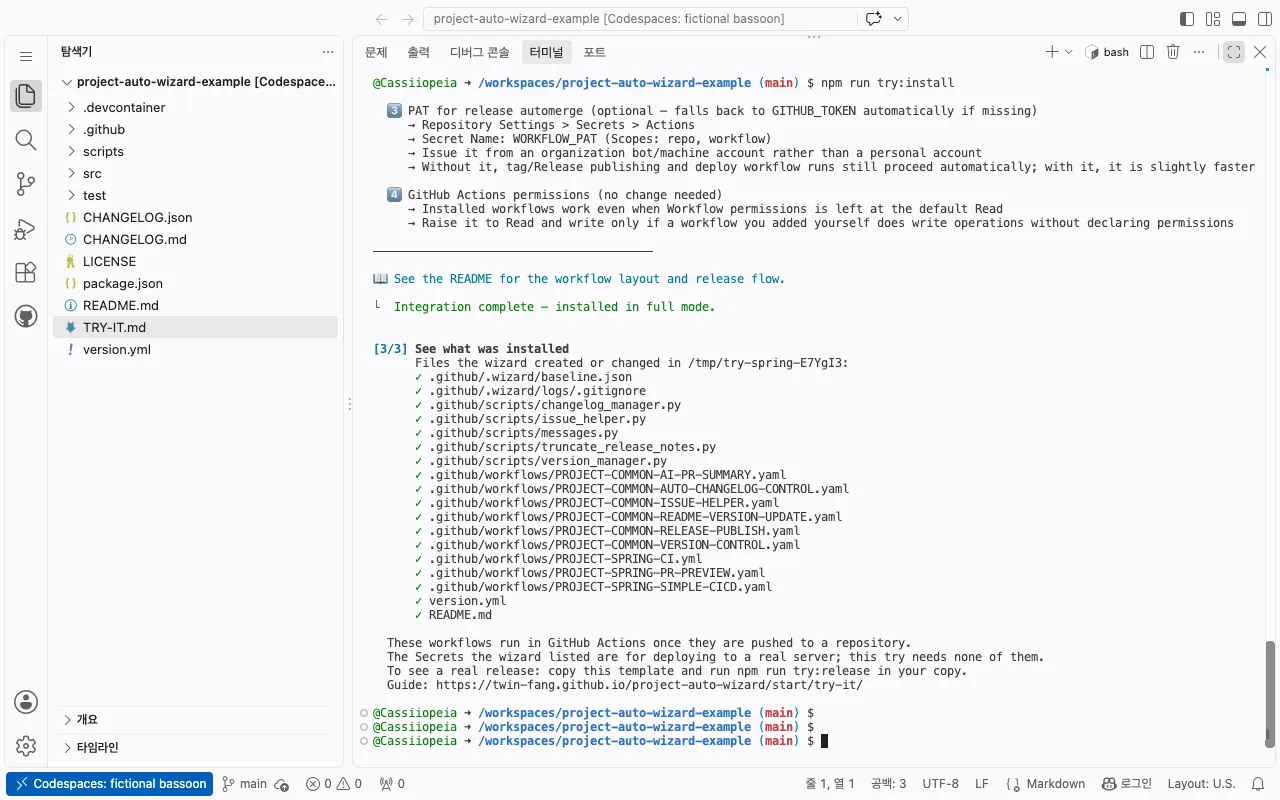This screenshot has width=1280, height=800.
Task: Toggle the bottom panel visibility
Action: [1239, 19]
